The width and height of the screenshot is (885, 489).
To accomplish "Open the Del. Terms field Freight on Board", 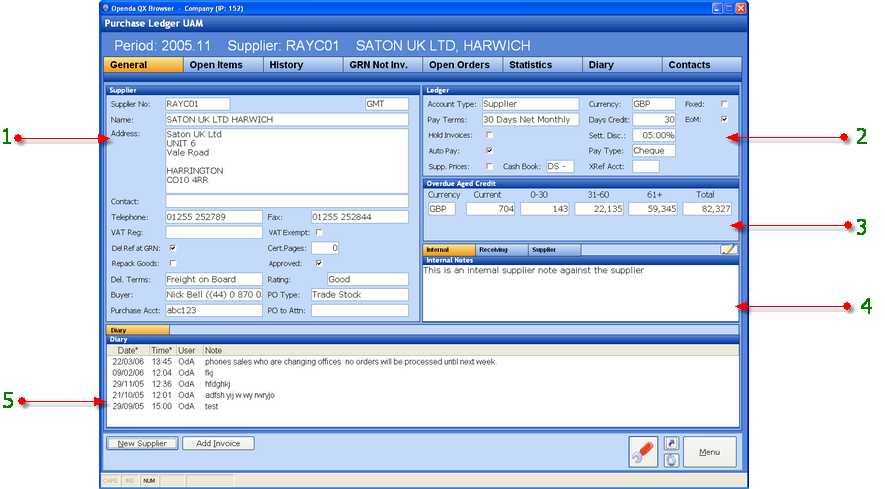I will pos(213,279).
